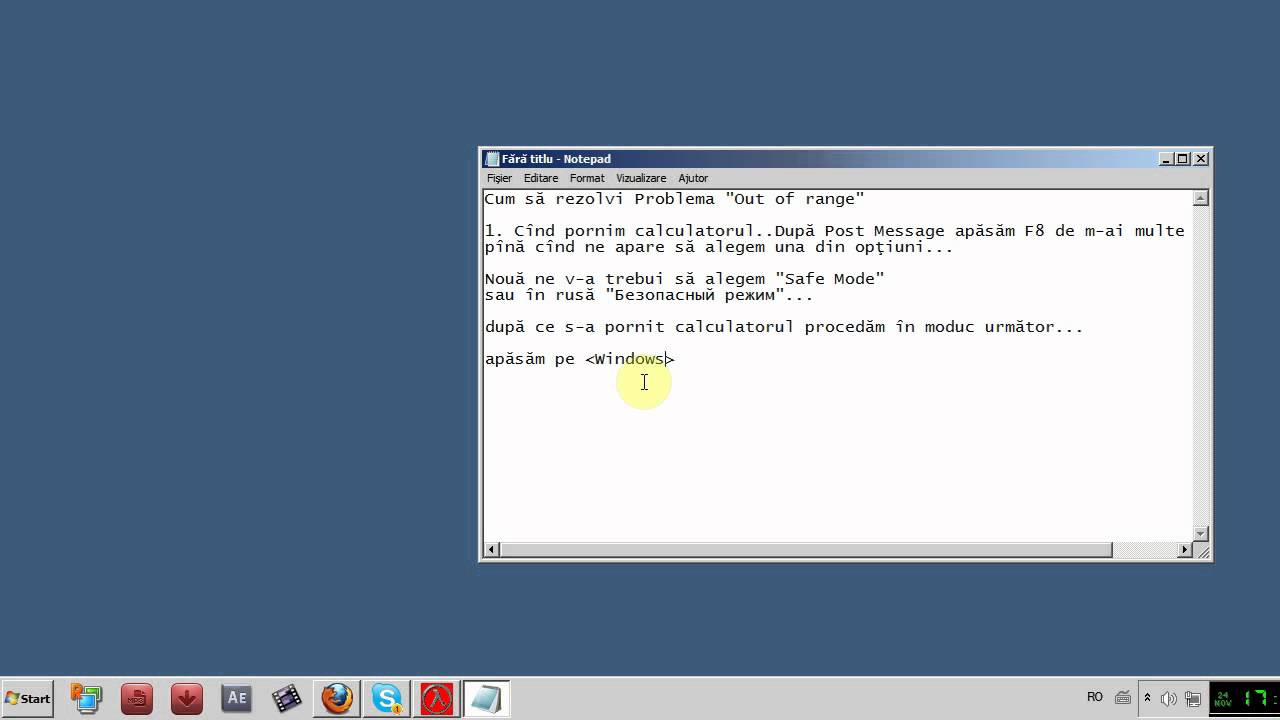Click the line starting "după ce s-a pornit"
Image resolution: width=1280 pixels, height=720 pixels.
tap(784, 327)
